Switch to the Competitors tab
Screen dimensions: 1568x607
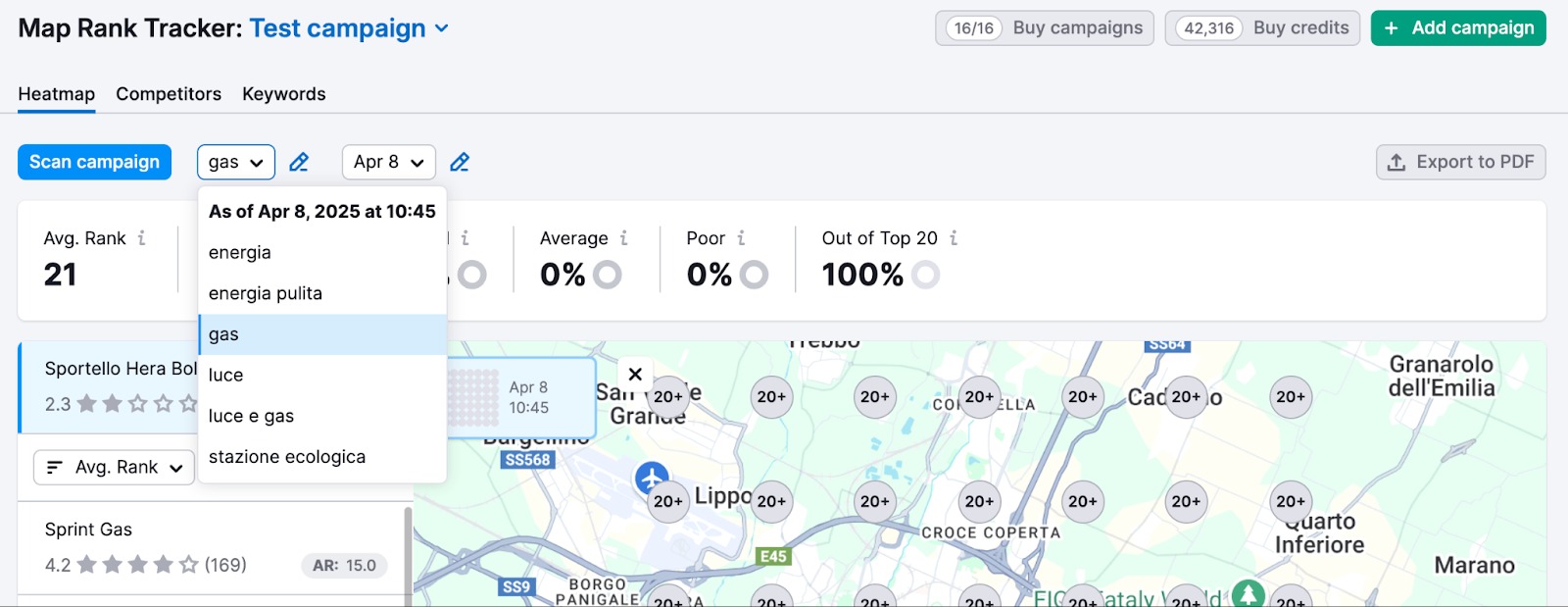pyautogui.click(x=169, y=94)
